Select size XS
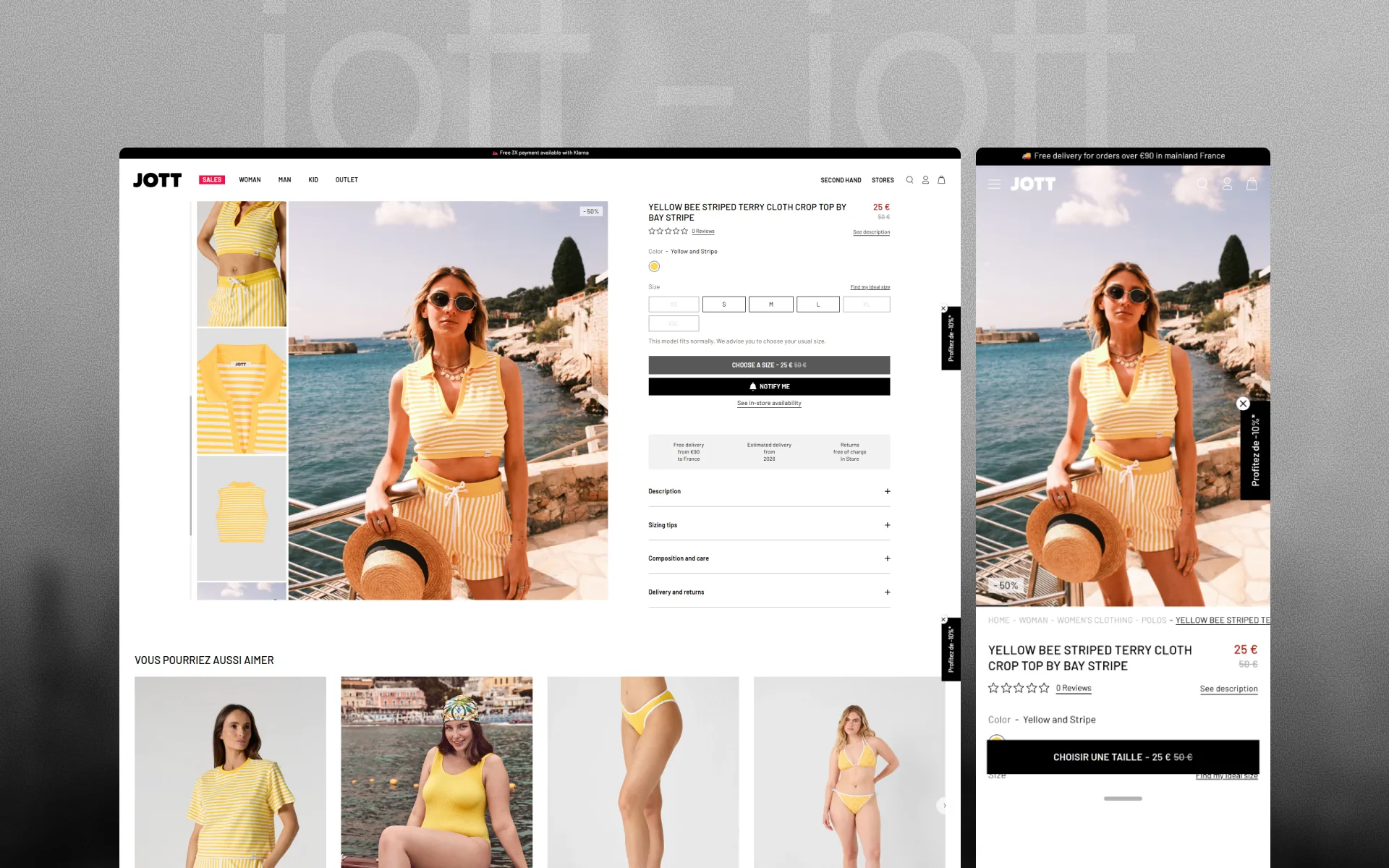The width and height of the screenshot is (1389, 868). coord(674,305)
